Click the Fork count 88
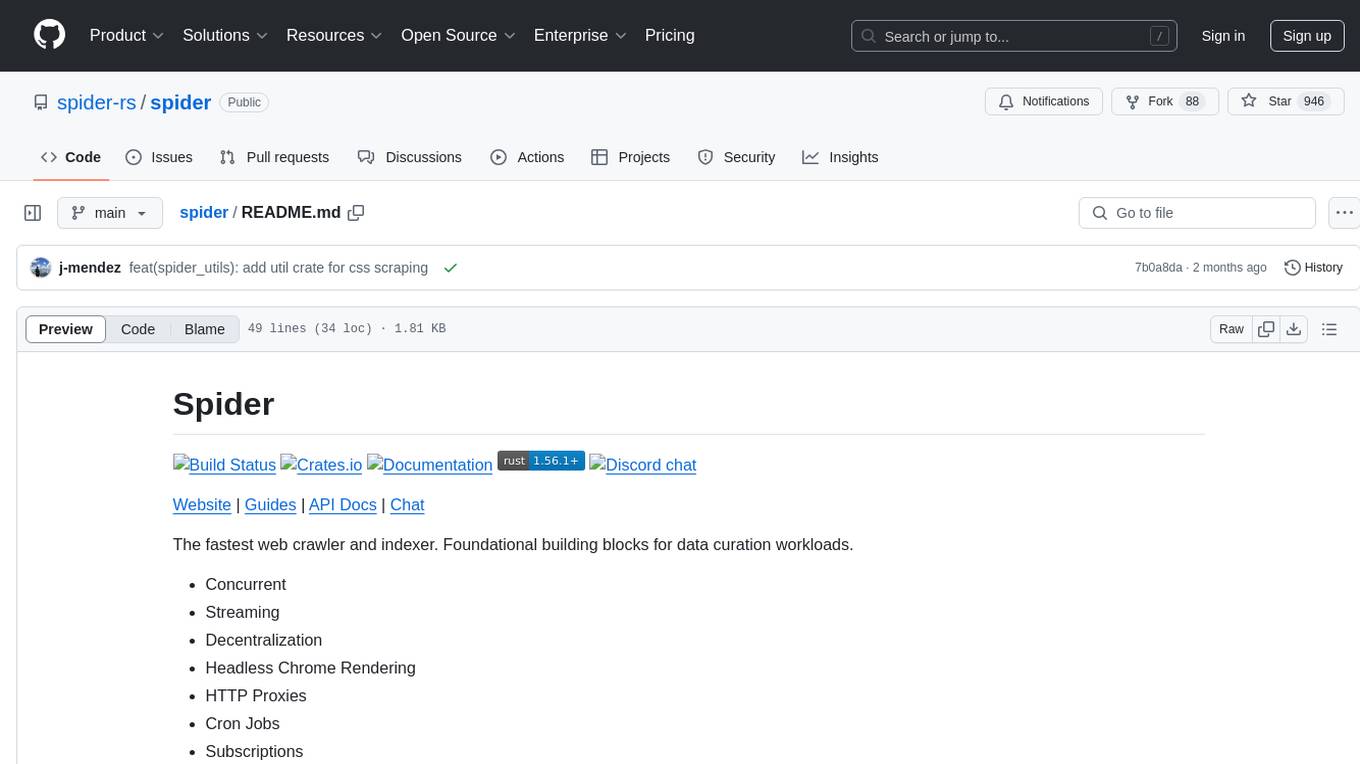1360x764 pixels. click(x=1191, y=102)
